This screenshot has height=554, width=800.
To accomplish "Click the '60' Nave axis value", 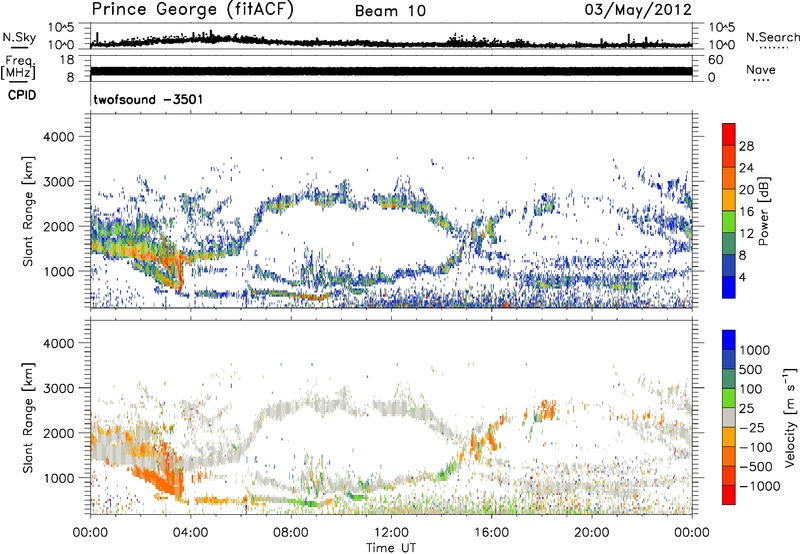I will (x=715, y=60).
